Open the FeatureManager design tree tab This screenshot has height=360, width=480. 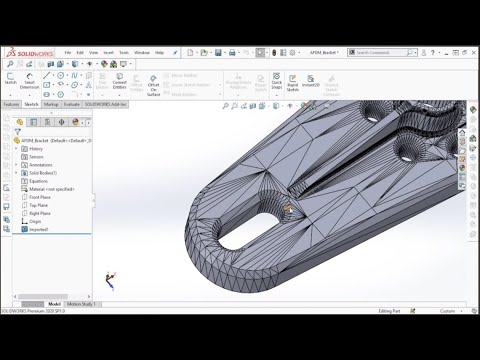pos(20,122)
